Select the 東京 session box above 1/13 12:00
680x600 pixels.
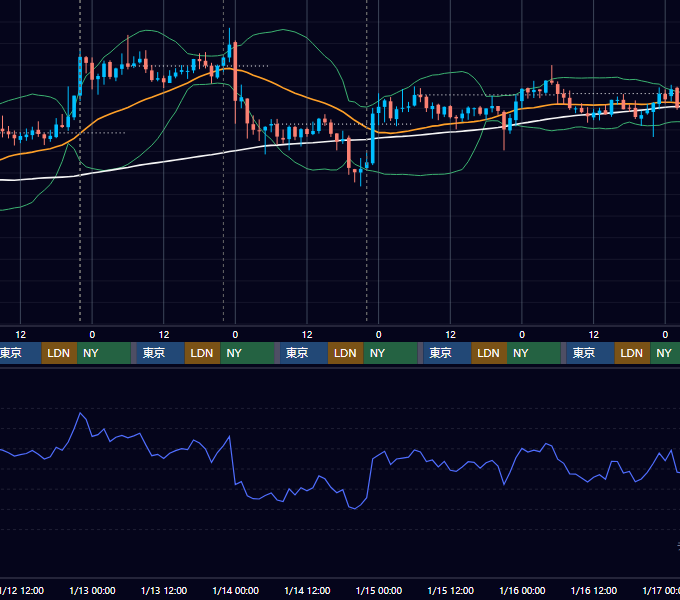pyautogui.click(x=160, y=353)
